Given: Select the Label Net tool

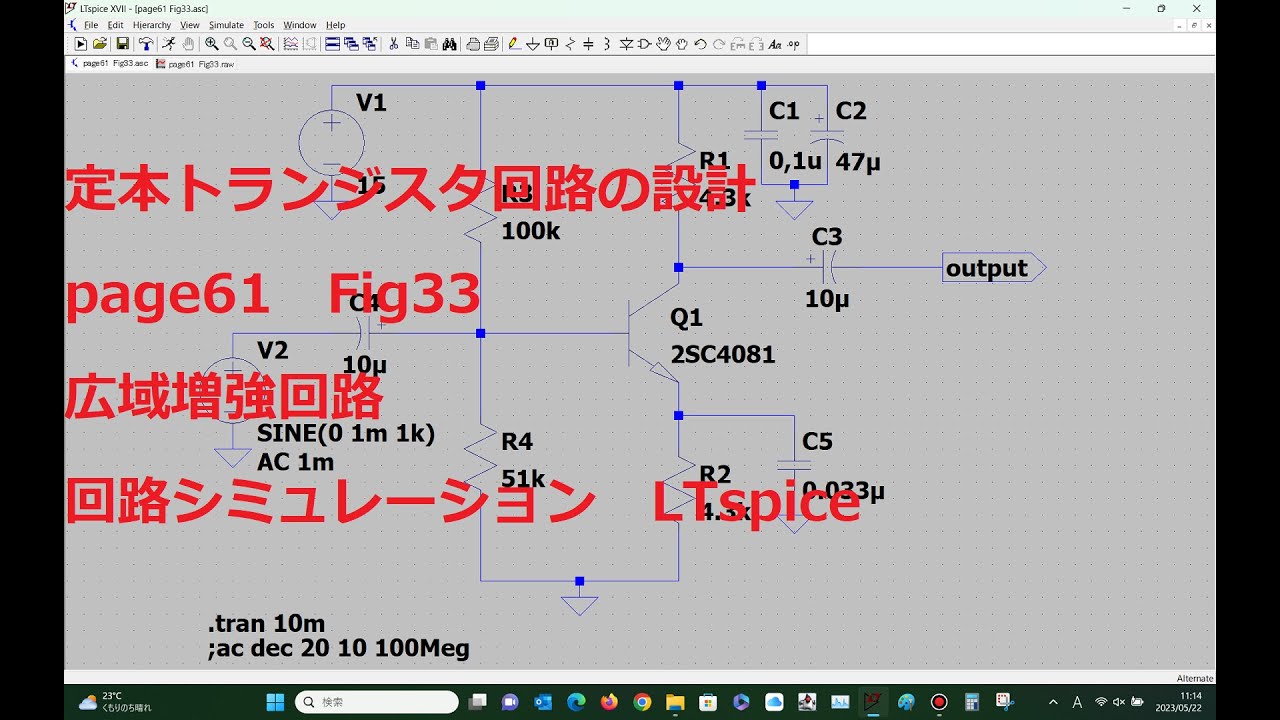Looking at the screenshot, I should 551,44.
